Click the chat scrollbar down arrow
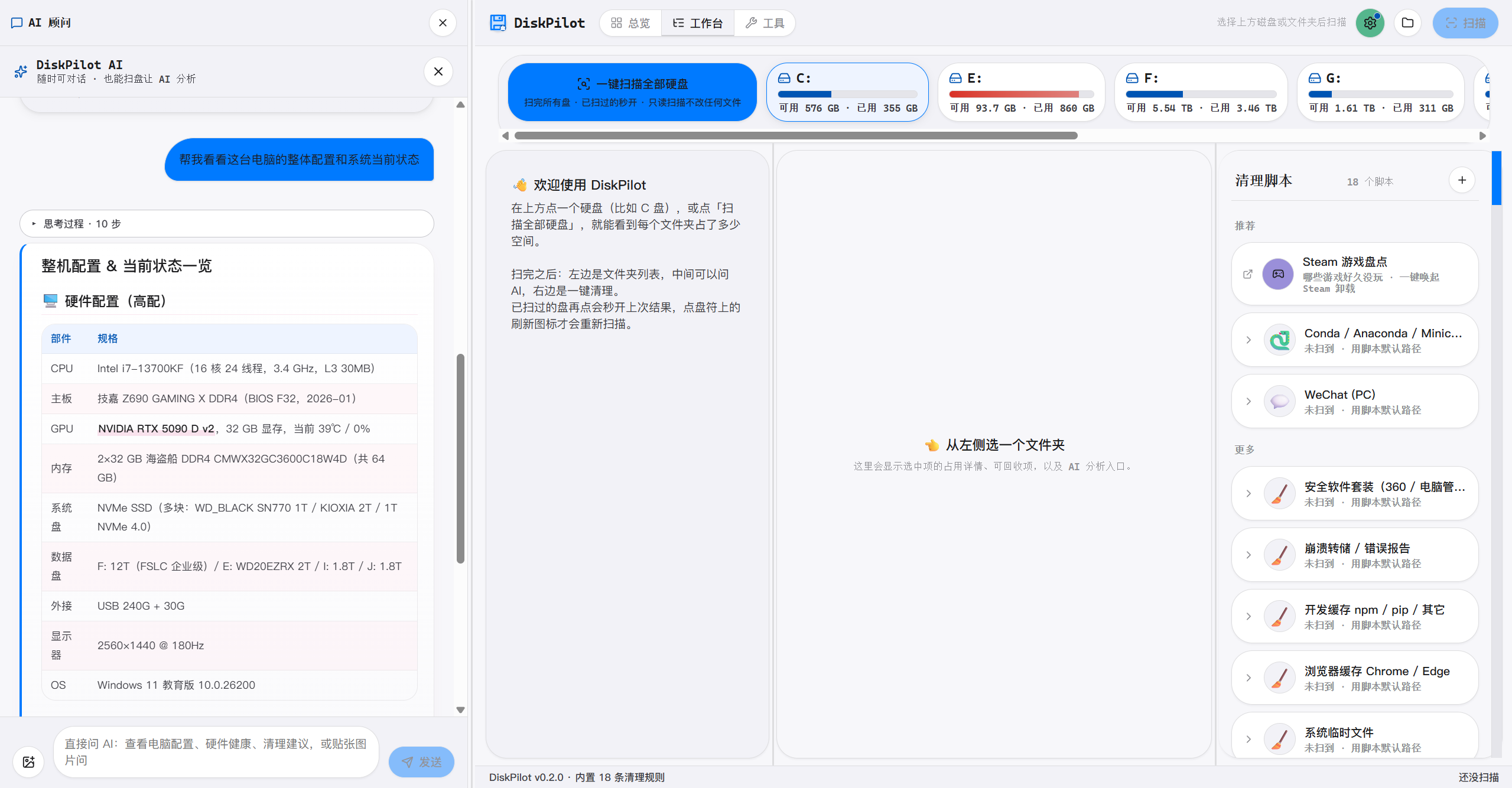 [x=460, y=710]
